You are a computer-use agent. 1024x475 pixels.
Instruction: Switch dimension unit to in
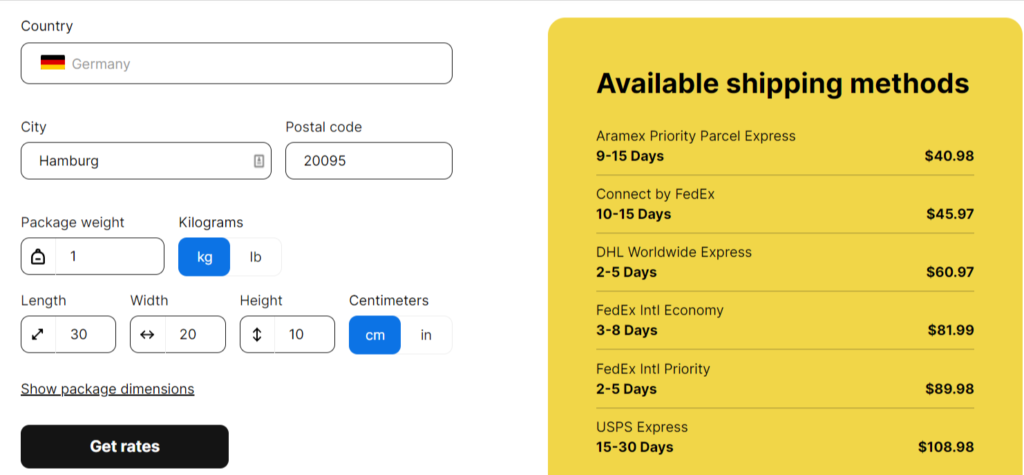(x=426, y=335)
